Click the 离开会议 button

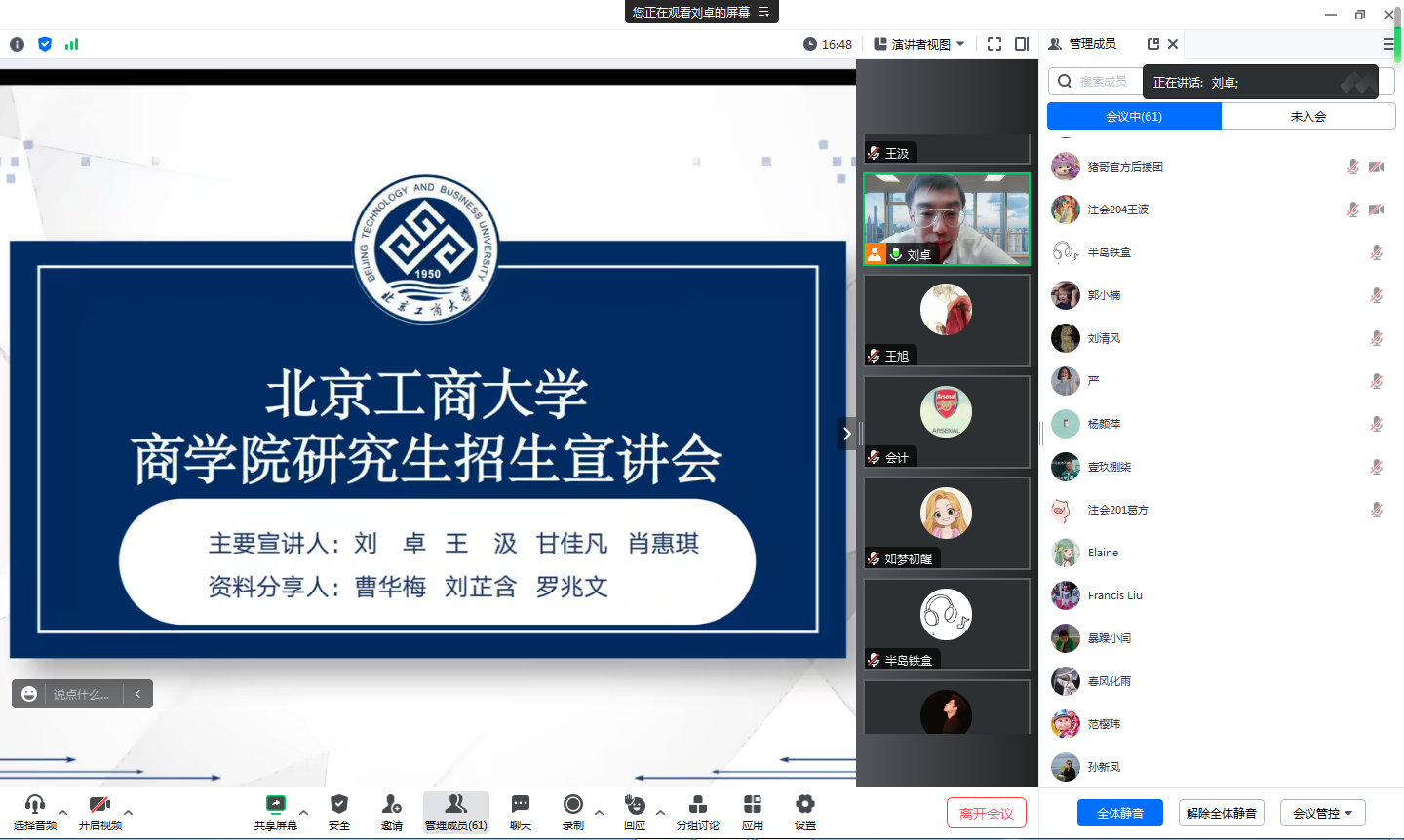[x=987, y=813]
